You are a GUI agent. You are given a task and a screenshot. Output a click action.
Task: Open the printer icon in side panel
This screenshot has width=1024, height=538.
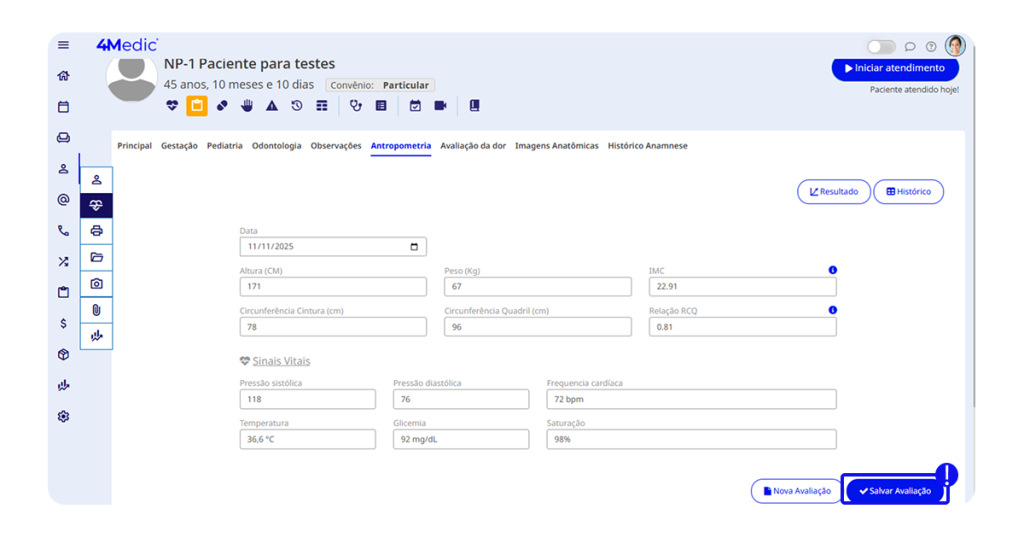click(96, 231)
